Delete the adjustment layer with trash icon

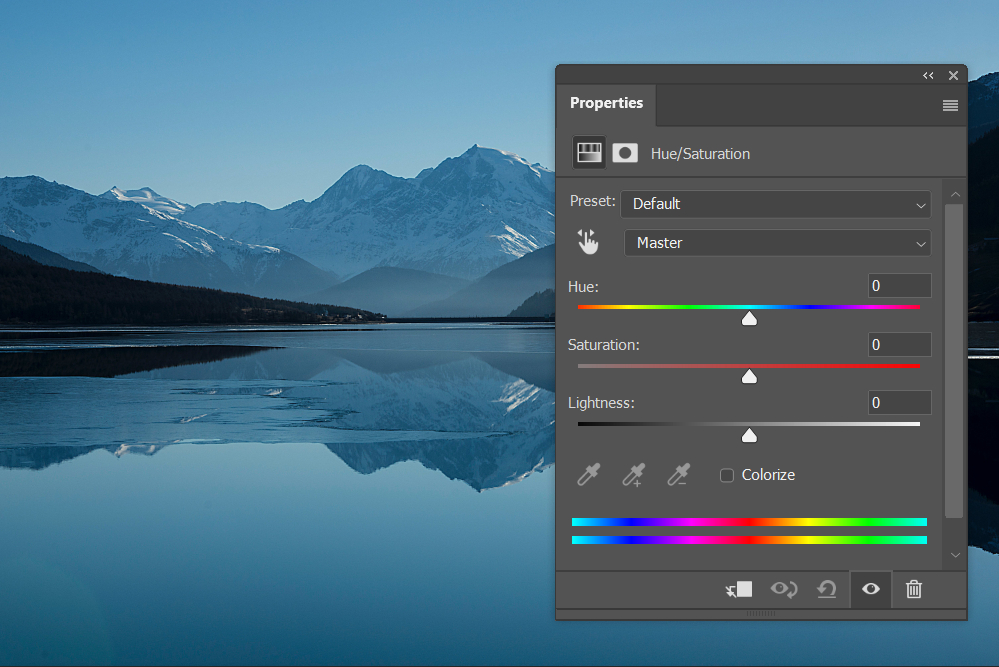[913, 590]
